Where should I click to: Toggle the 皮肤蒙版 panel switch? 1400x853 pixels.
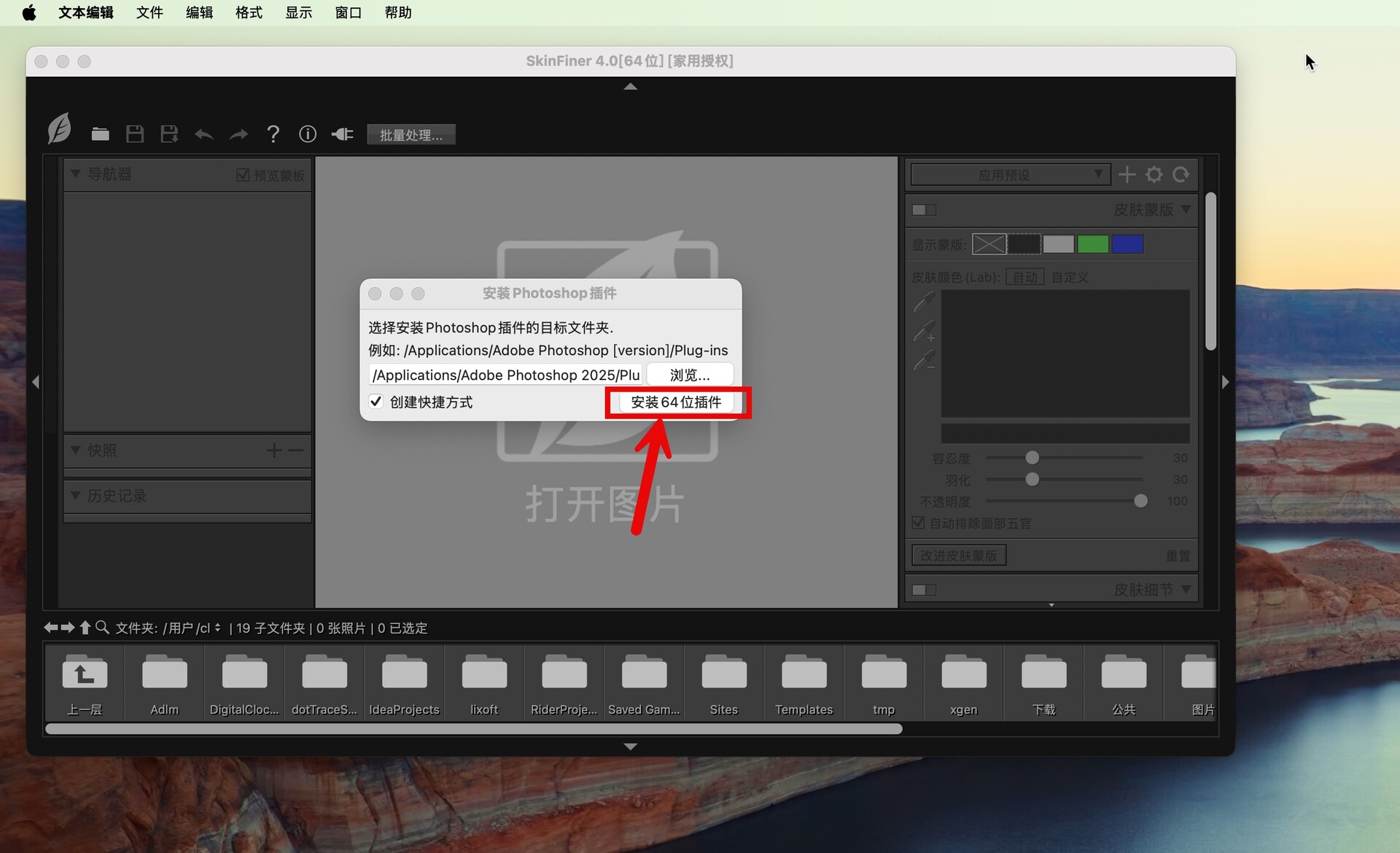pos(924,210)
